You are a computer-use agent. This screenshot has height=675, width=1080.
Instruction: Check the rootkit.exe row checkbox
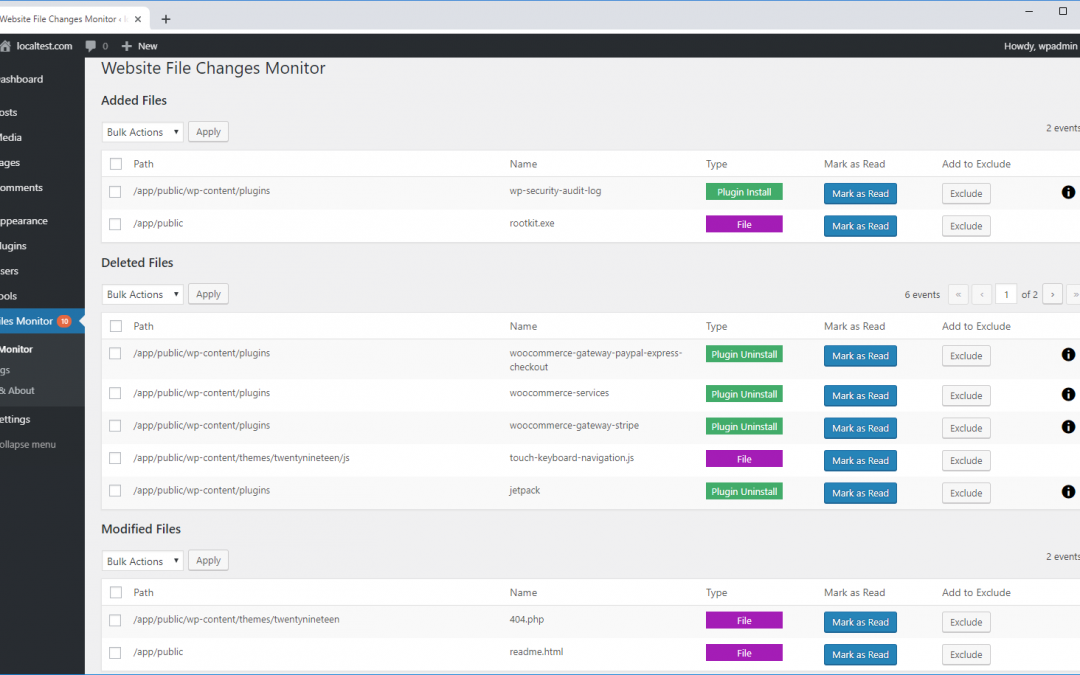(115, 225)
